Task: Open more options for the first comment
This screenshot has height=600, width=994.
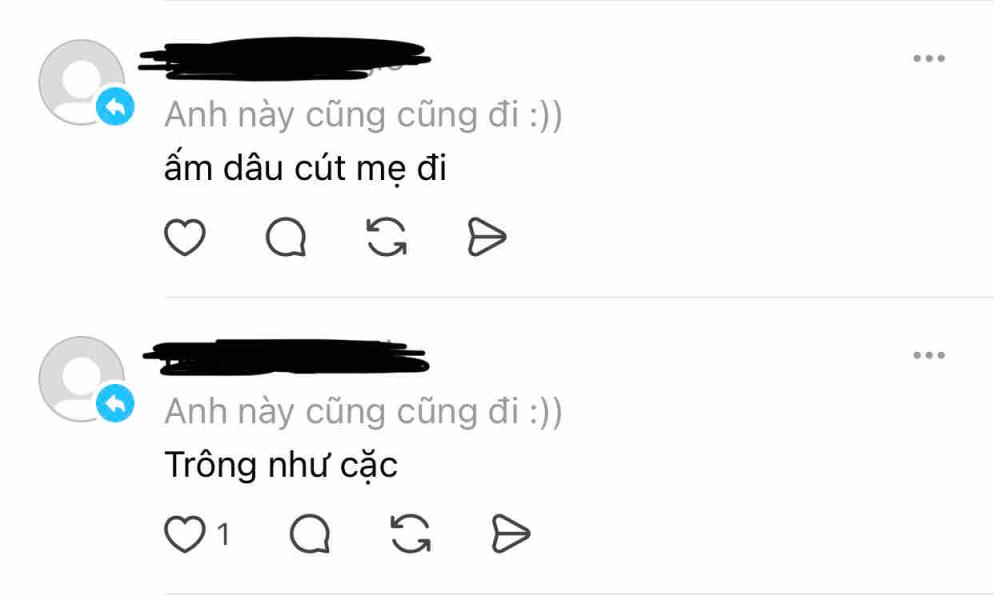Action: click(929, 58)
